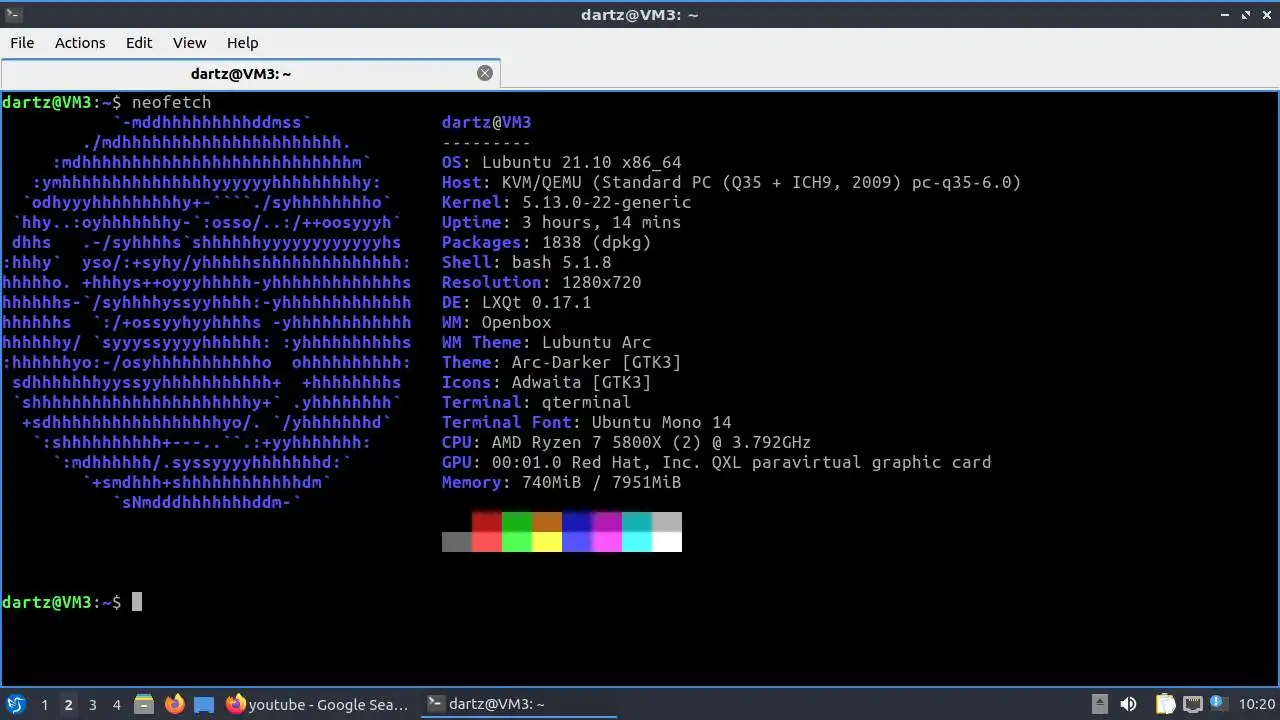The height and width of the screenshot is (720, 1280).
Task: Close the qterminal window
Action: click(1266, 14)
